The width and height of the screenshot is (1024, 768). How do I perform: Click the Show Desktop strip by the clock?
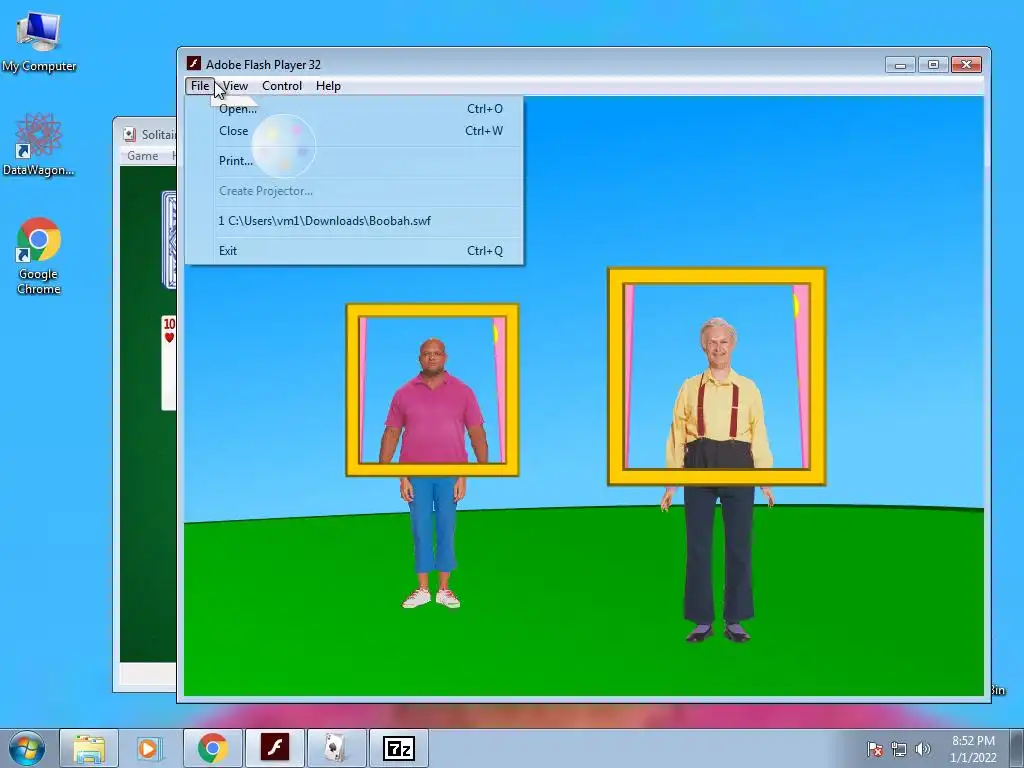[x=1017, y=748]
